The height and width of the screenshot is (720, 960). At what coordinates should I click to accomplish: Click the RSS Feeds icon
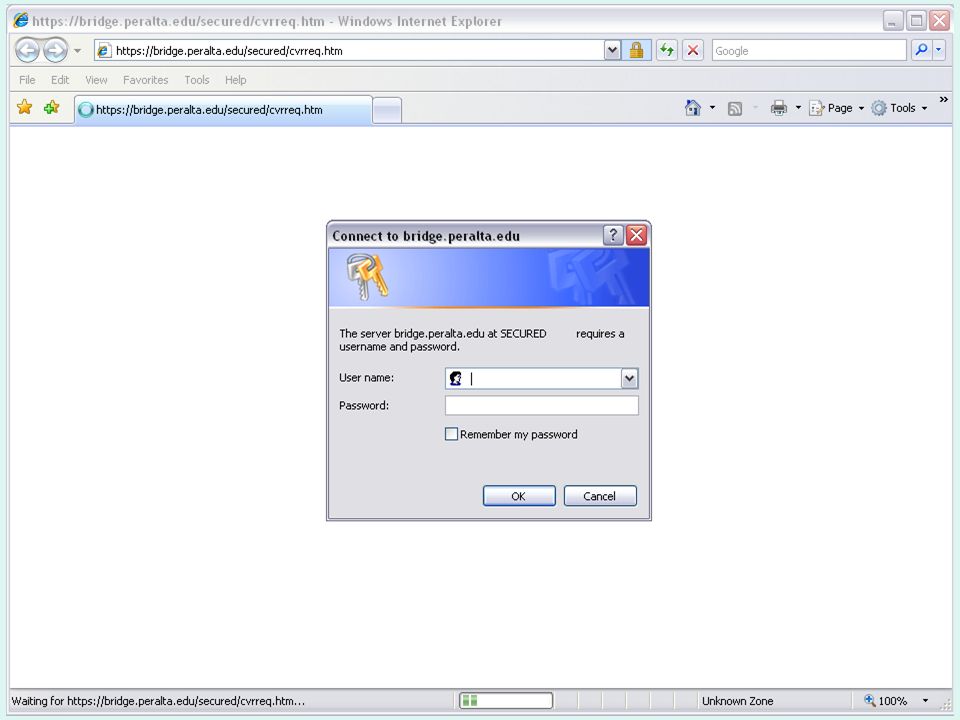point(735,108)
